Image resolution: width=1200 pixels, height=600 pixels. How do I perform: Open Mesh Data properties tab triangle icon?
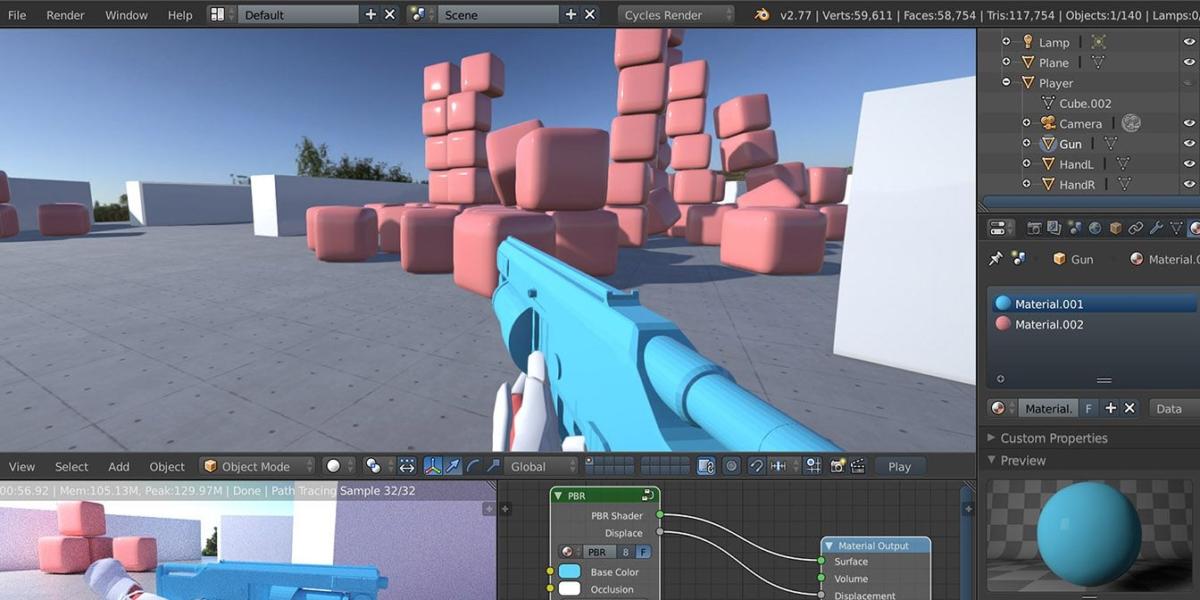click(x=1176, y=228)
